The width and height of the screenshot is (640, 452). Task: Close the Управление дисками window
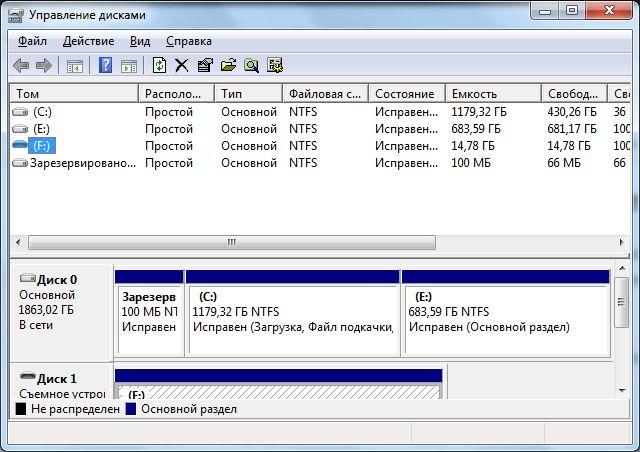pyautogui.click(x=610, y=11)
